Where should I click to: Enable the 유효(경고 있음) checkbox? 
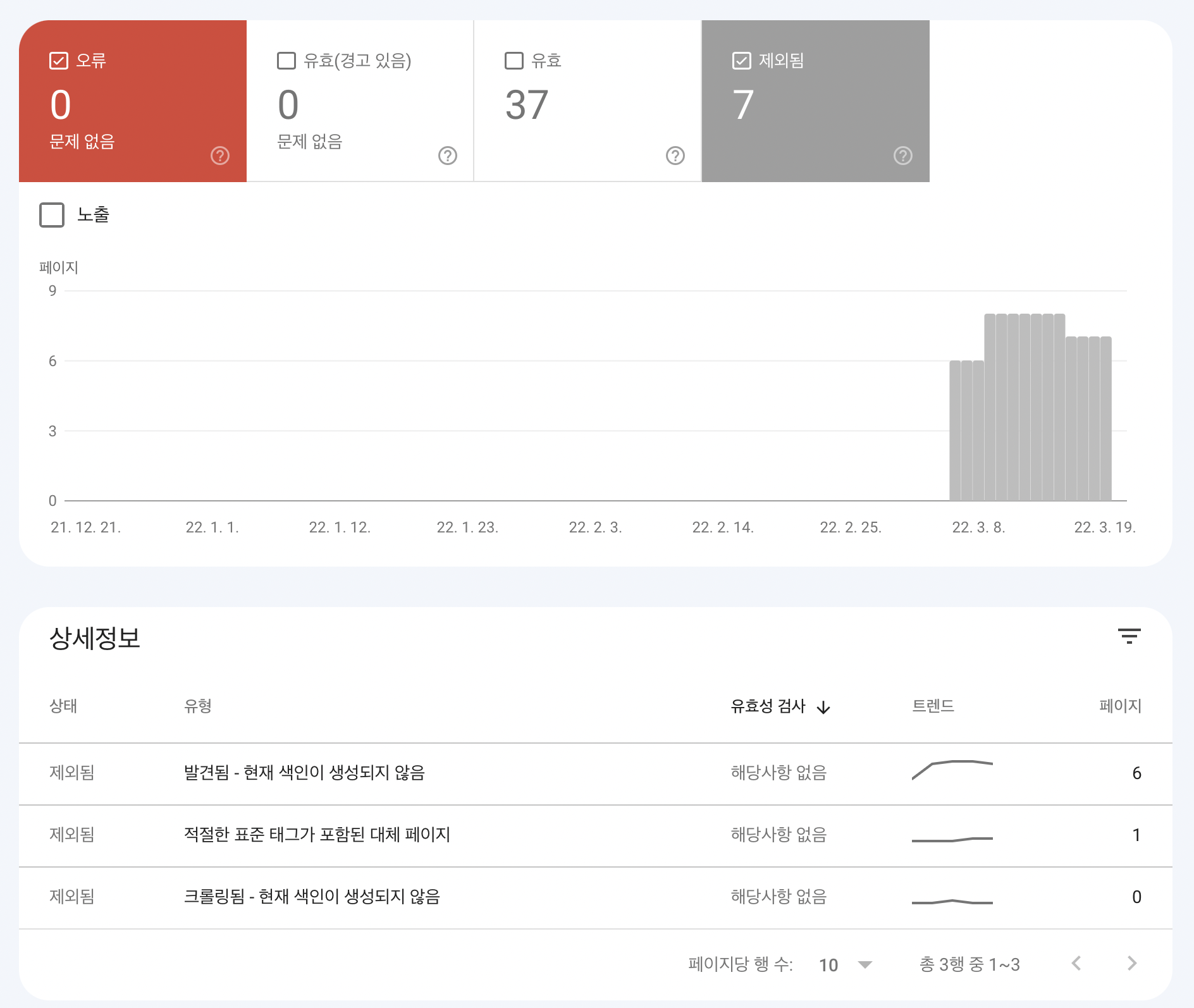286,60
